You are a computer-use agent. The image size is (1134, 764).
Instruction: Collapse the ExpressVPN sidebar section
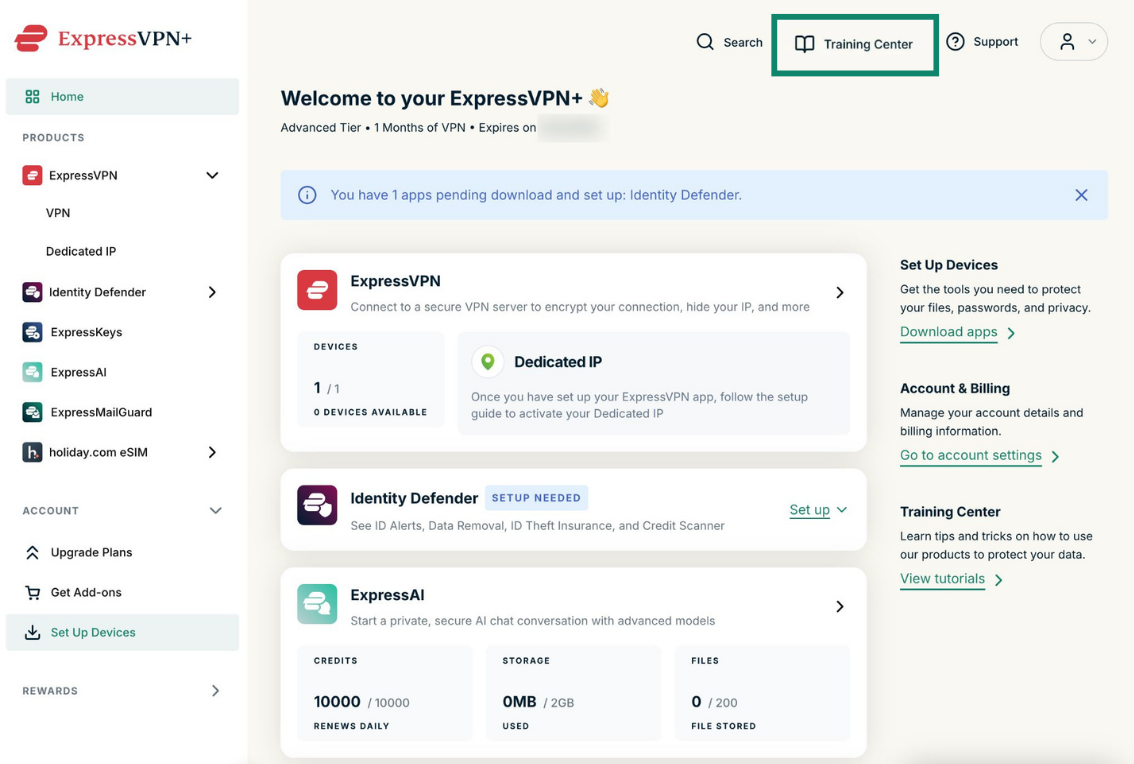click(x=212, y=175)
